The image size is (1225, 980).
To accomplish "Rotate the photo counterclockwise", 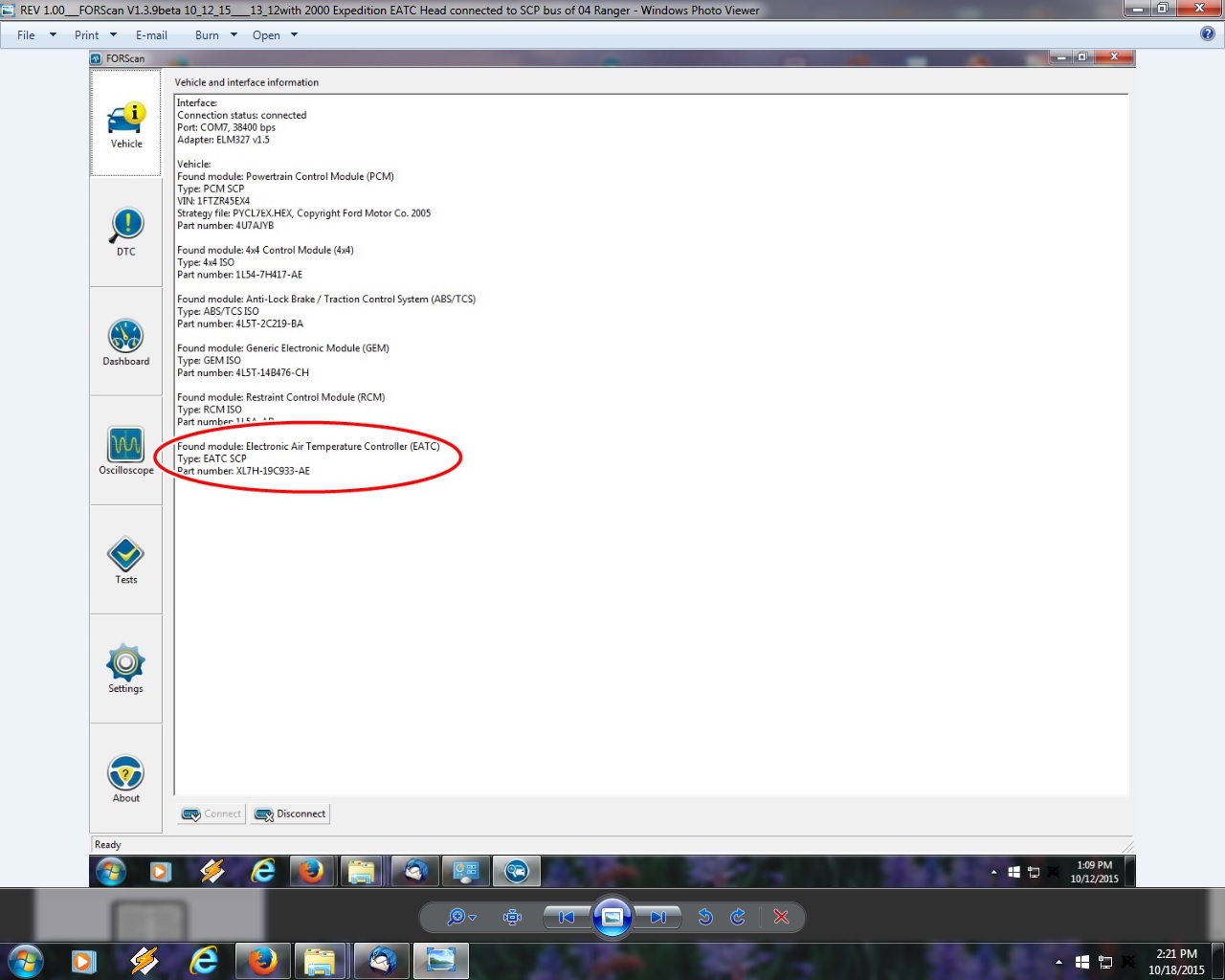I will (x=705, y=917).
